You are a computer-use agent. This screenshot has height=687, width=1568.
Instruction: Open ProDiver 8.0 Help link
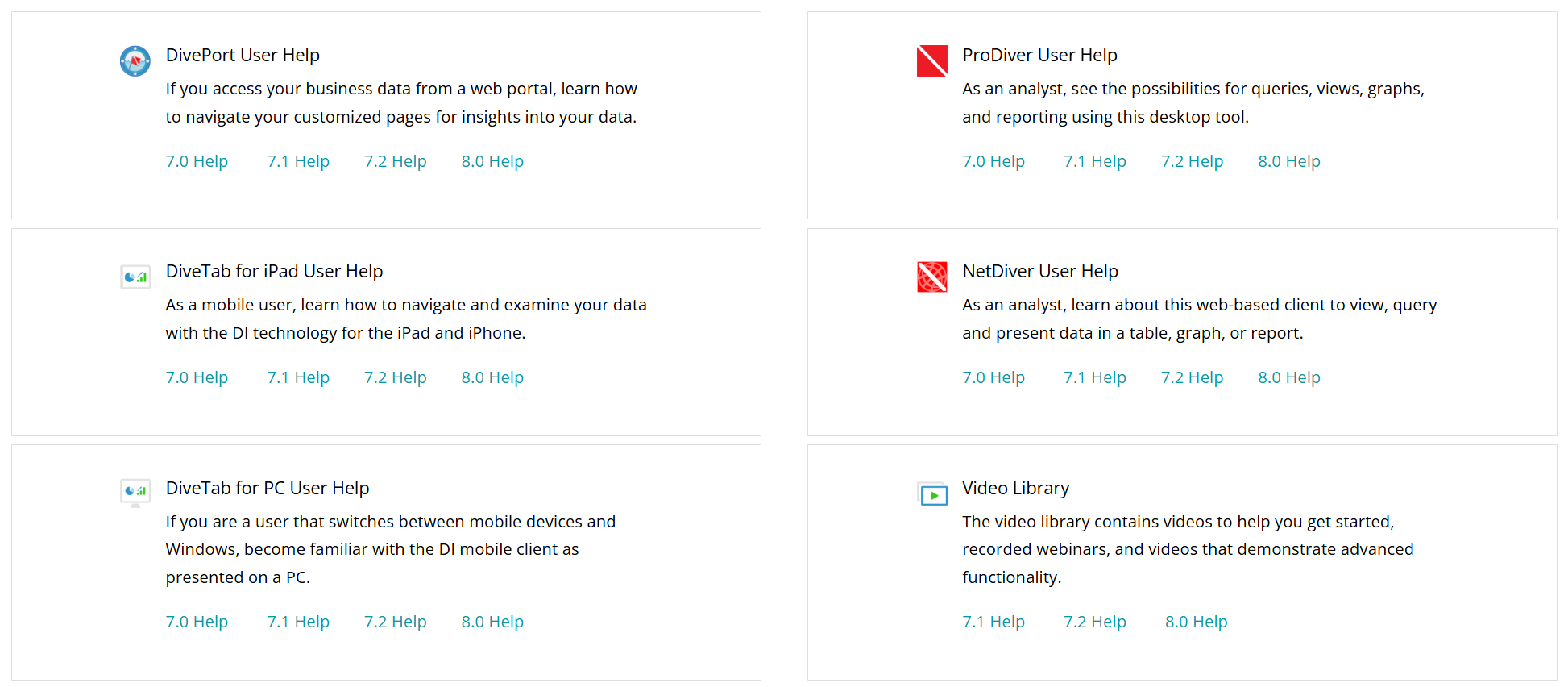(x=1288, y=161)
